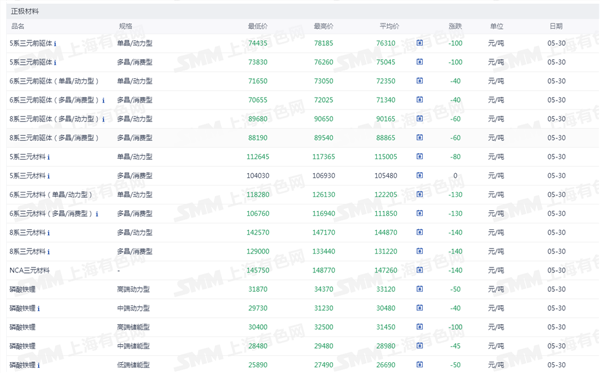
Task: Open chart icon beside 122205 average price
Action: click(420, 194)
